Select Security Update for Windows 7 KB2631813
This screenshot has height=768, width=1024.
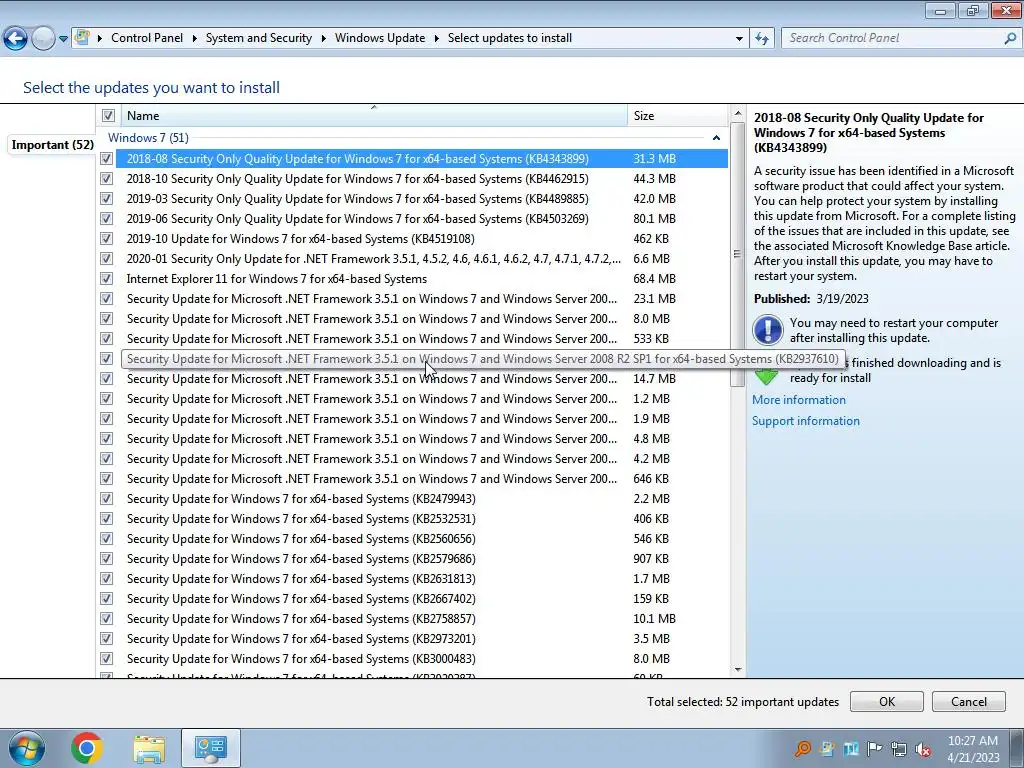(x=422, y=579)
